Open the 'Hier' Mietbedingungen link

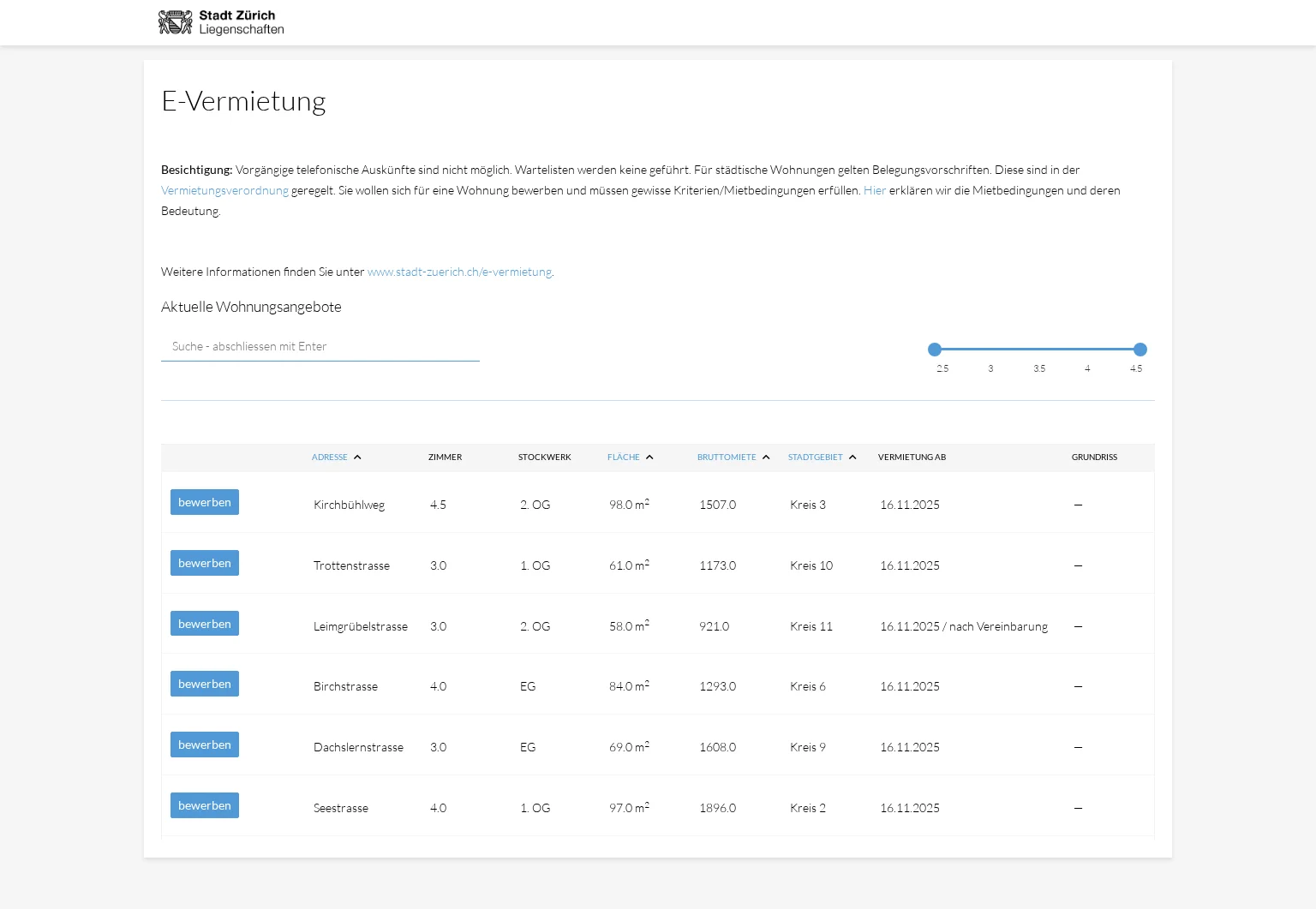point(874,190)
